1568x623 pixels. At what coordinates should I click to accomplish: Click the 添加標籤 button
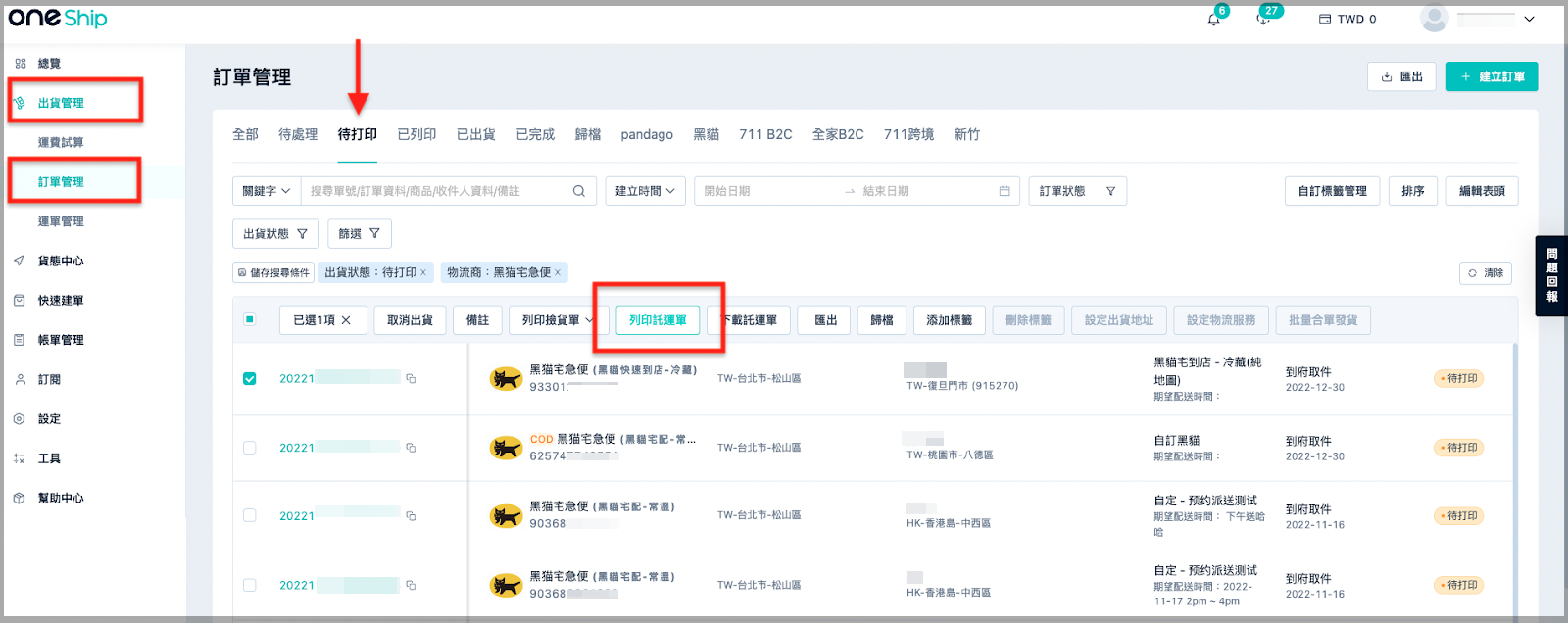click(950, 320)
